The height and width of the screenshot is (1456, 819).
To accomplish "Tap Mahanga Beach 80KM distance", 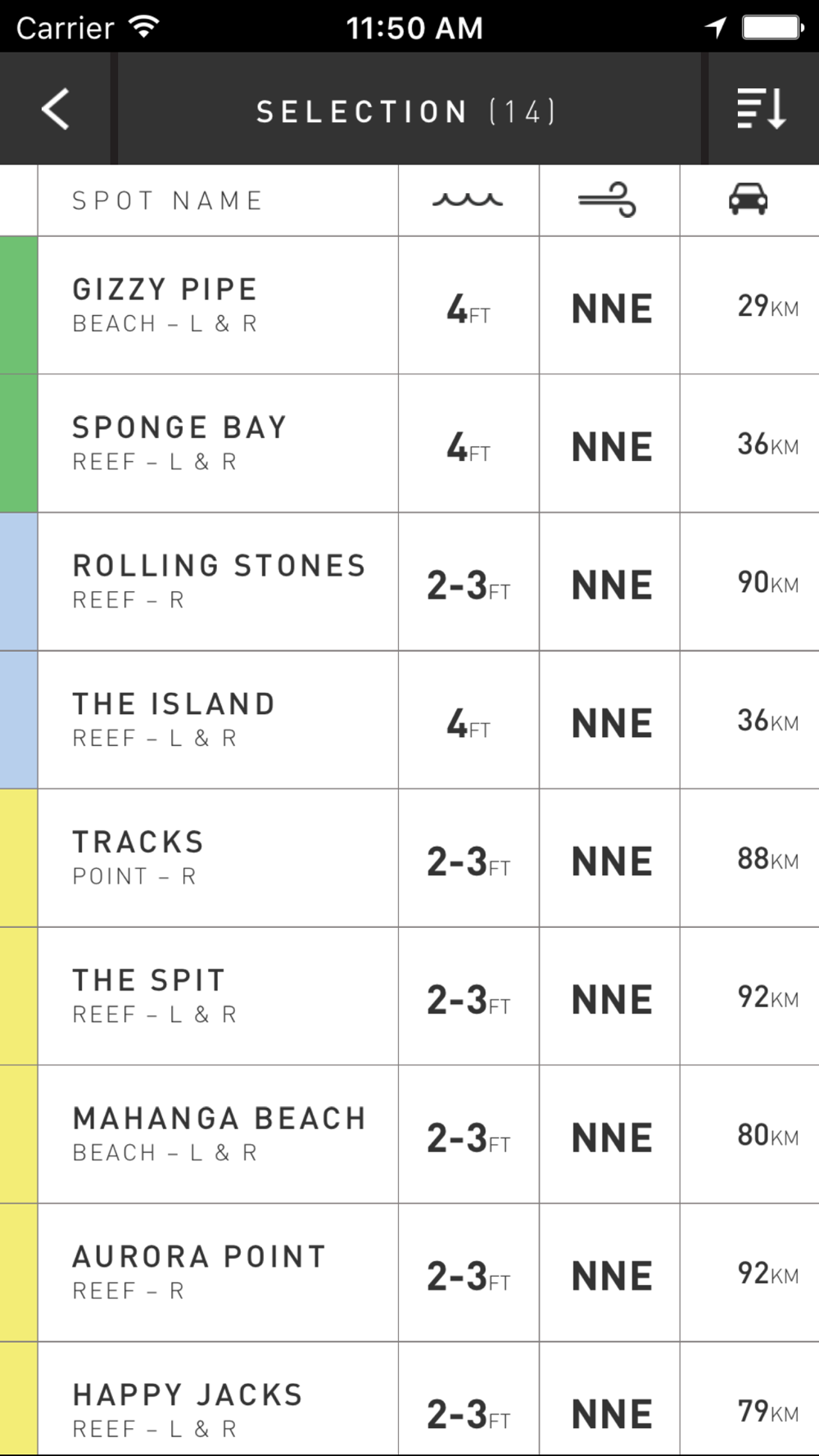I will click(x=767, y=1135).
